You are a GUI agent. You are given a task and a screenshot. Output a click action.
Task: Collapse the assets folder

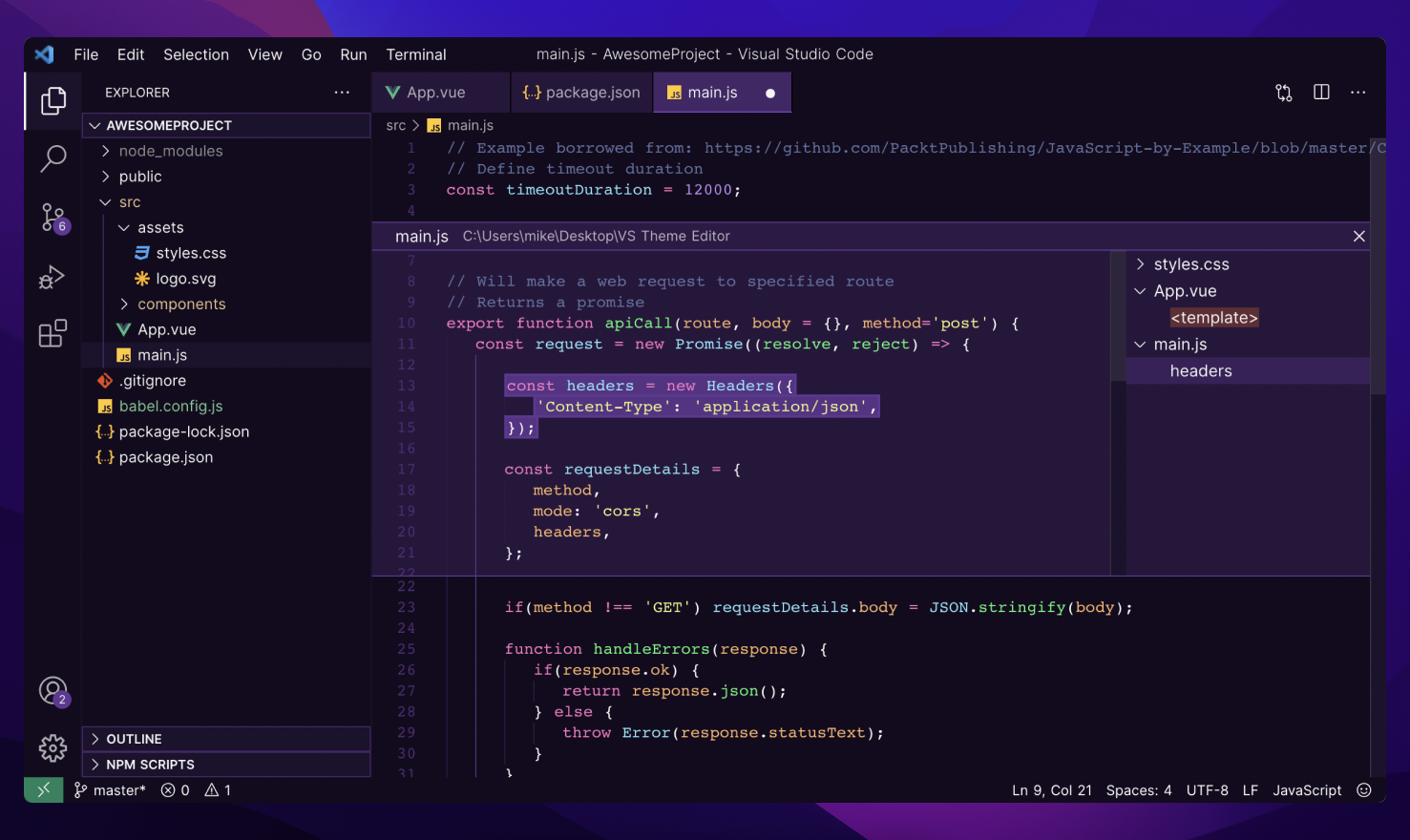(226, 227)
